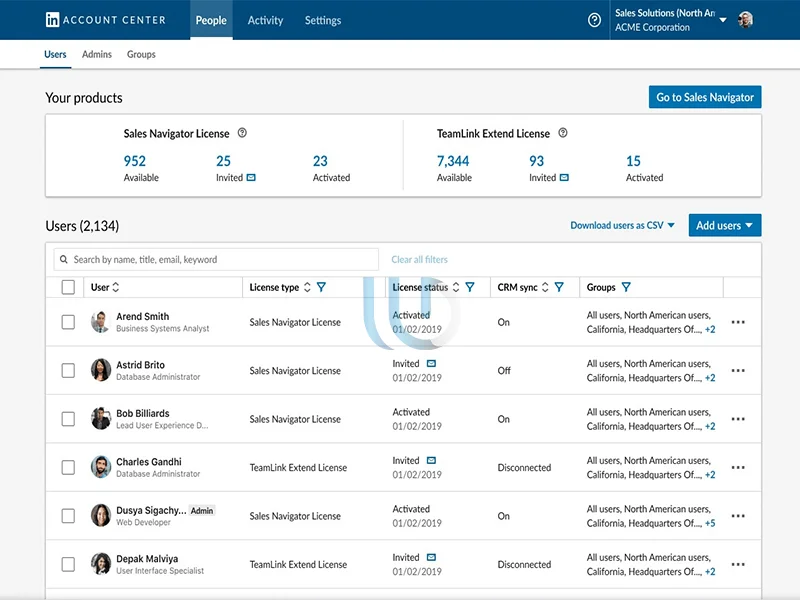Select the Admins sub-tab
800x600 pixels.
(x=97, y=54)
